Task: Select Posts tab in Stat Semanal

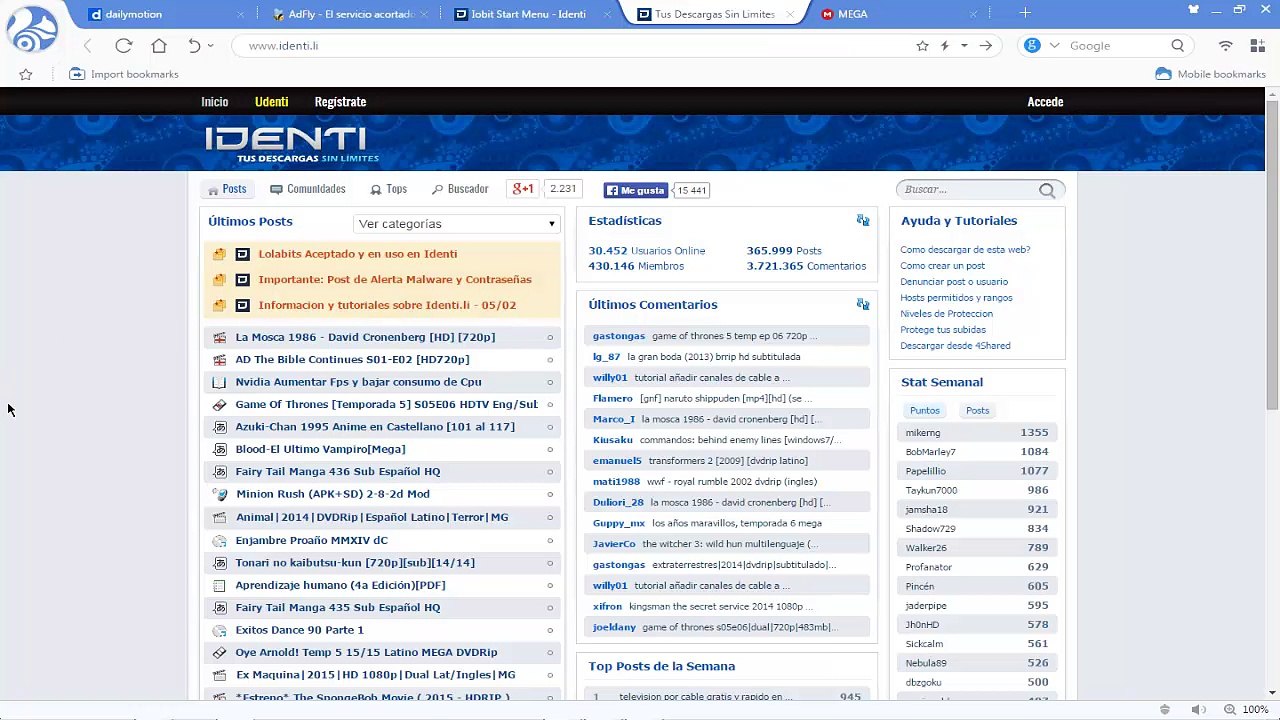Action: 977,411
